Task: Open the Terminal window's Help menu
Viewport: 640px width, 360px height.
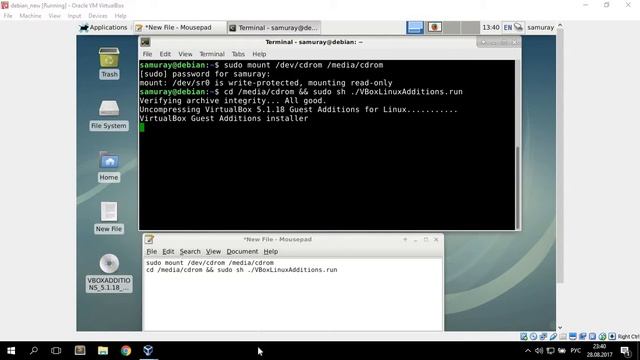Action: (259, 54)
